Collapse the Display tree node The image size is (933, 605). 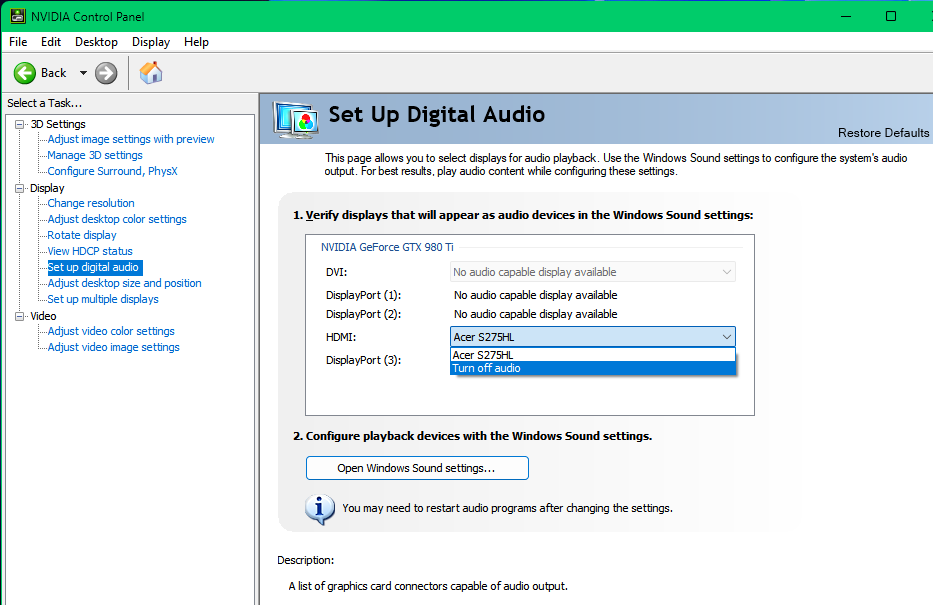click(20, 188)
